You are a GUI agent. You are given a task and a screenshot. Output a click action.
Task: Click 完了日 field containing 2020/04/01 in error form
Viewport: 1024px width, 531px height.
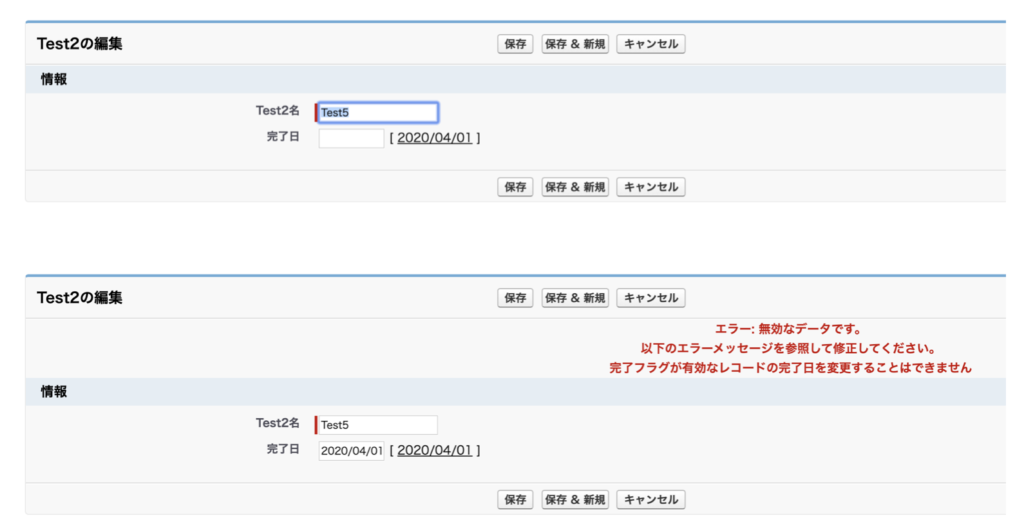(x=351, y=451)
